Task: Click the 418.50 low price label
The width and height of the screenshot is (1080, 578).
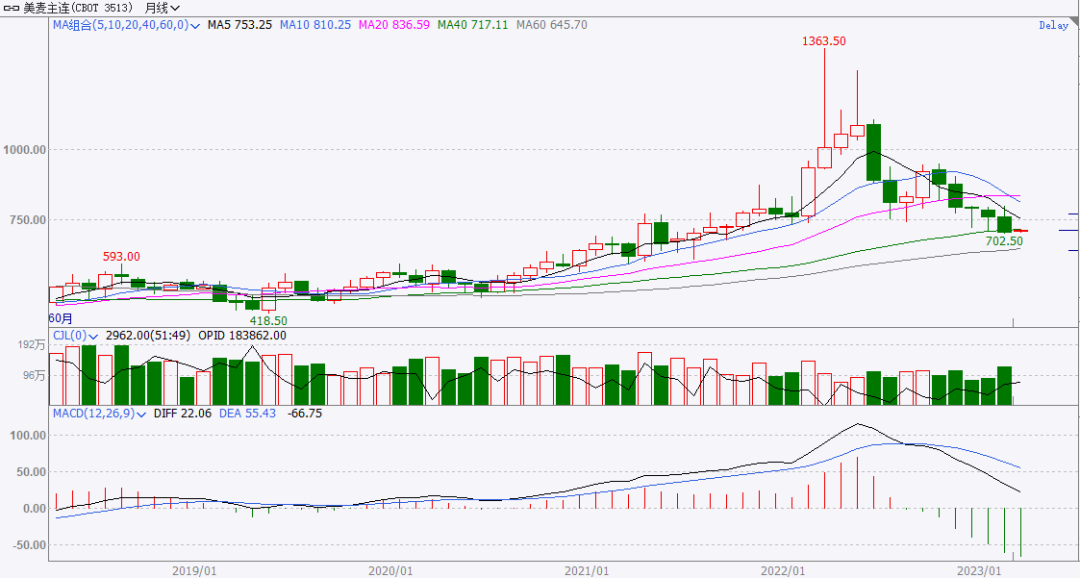Action: 268,320
